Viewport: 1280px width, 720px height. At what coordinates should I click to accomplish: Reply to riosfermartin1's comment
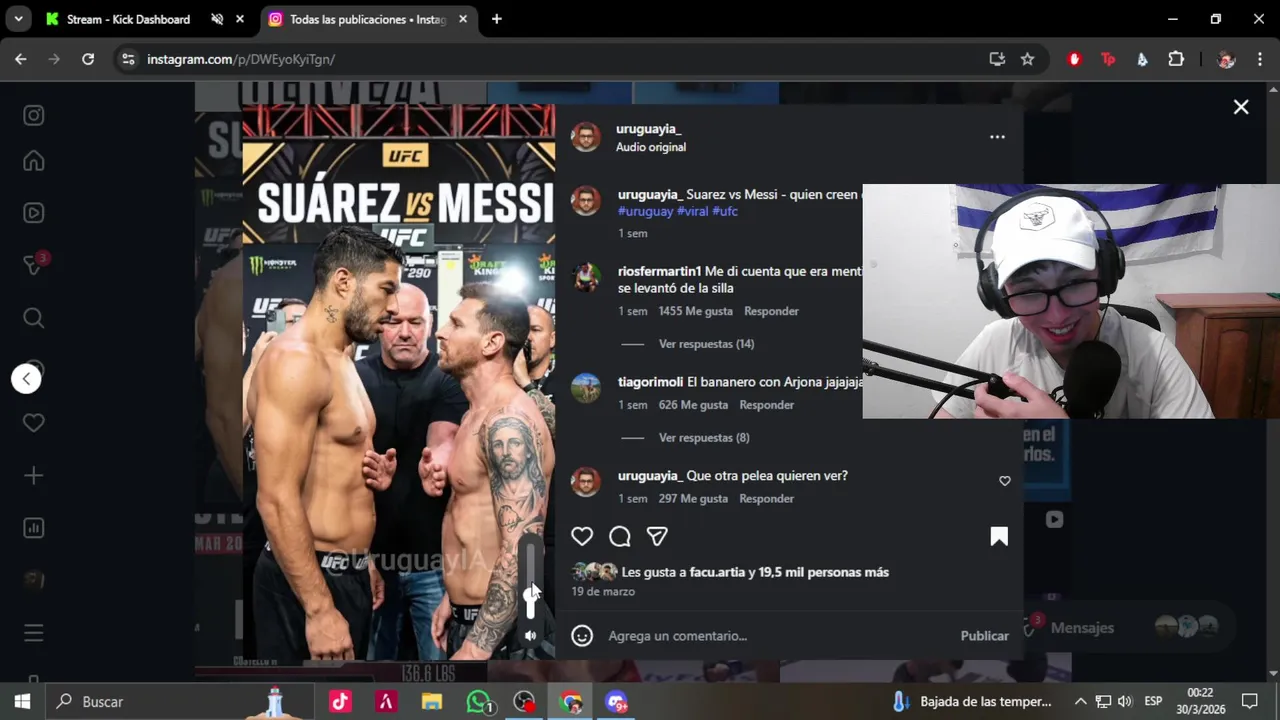[x=771, y=311]
